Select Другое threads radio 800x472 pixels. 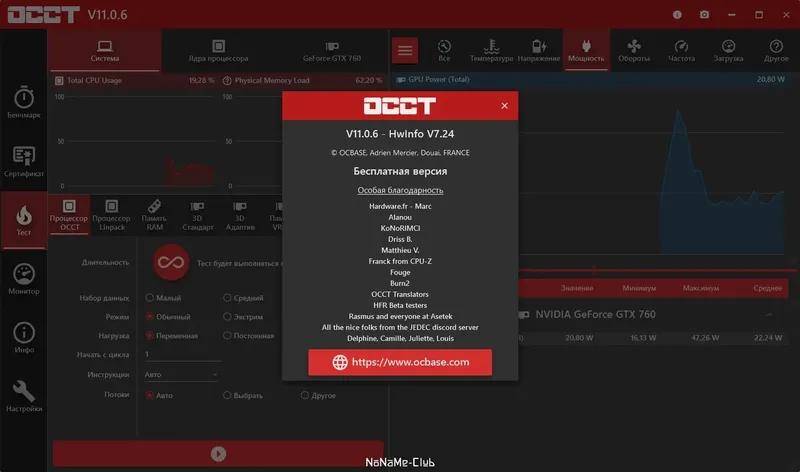(305, 395)
